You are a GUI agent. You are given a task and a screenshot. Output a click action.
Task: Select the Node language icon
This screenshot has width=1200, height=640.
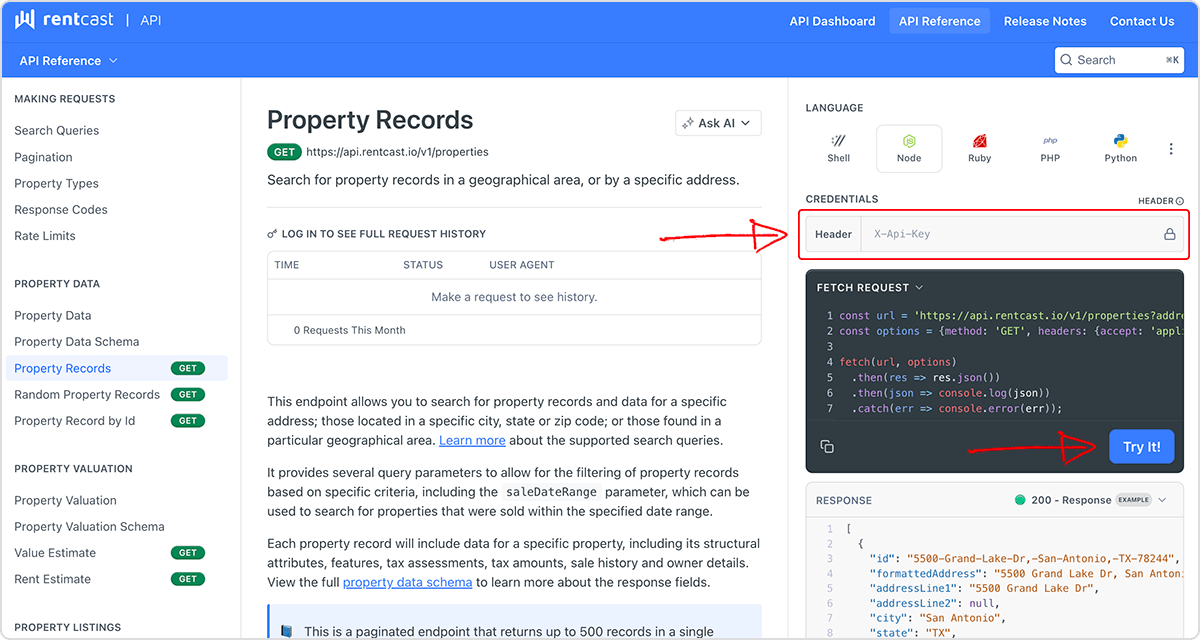(x=909, y=141)
